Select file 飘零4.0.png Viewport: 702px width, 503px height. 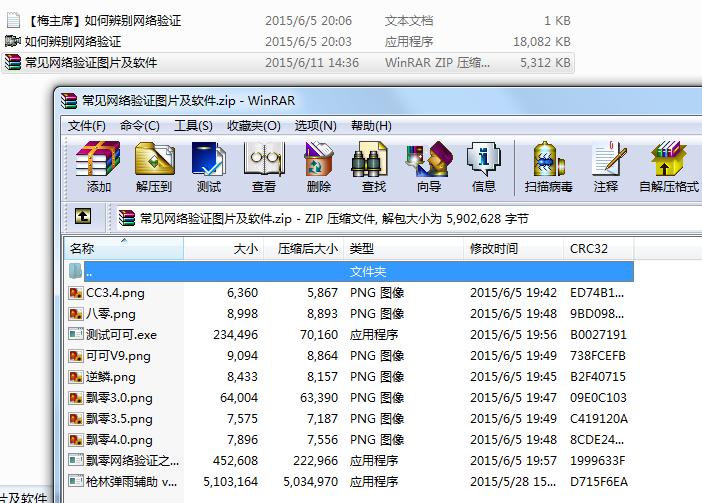pyautogui.click(x=119, y=439)
